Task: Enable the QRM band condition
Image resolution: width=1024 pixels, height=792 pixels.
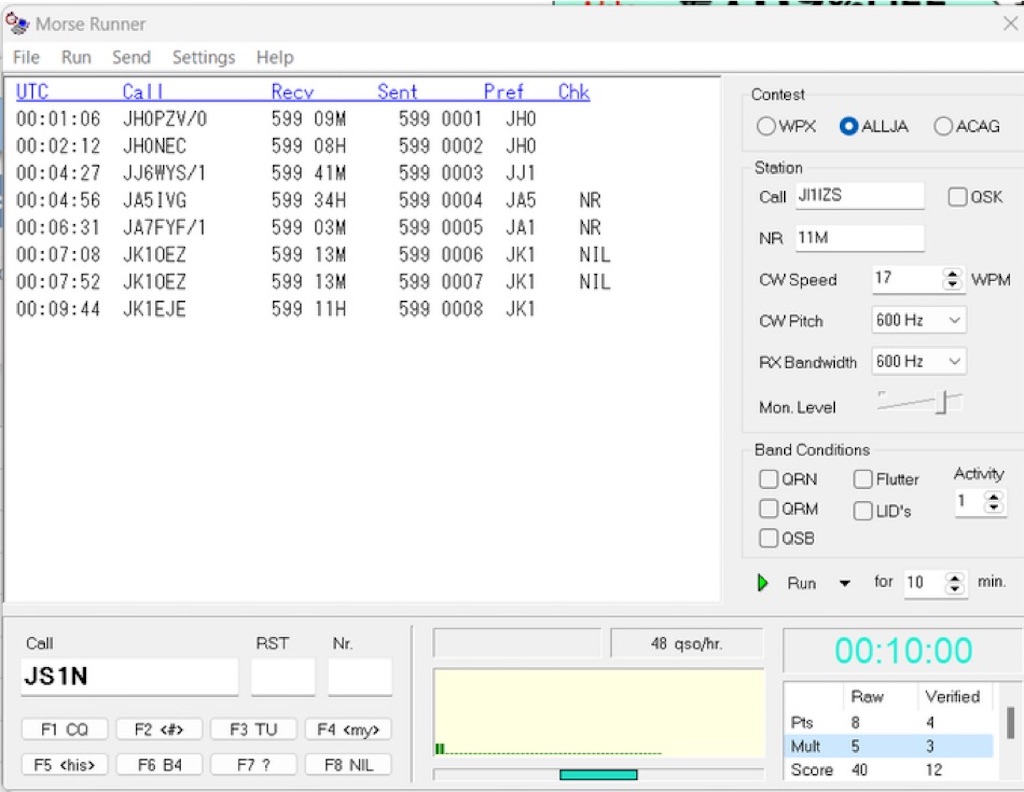Action: coord(769,508)
